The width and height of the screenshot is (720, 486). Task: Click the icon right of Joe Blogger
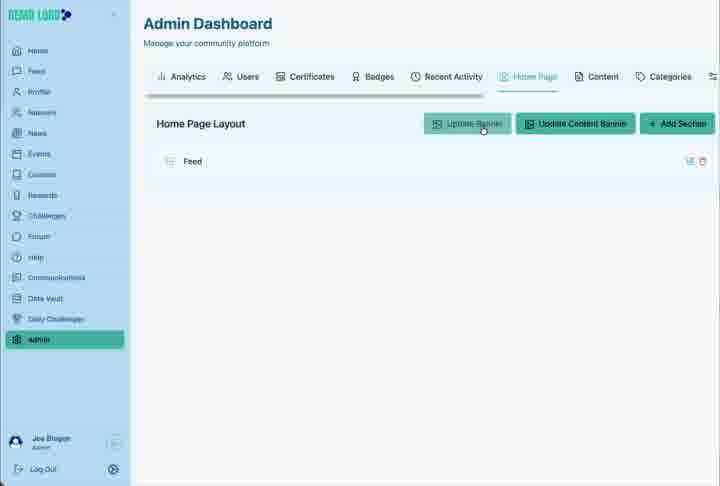click(115, 443)
